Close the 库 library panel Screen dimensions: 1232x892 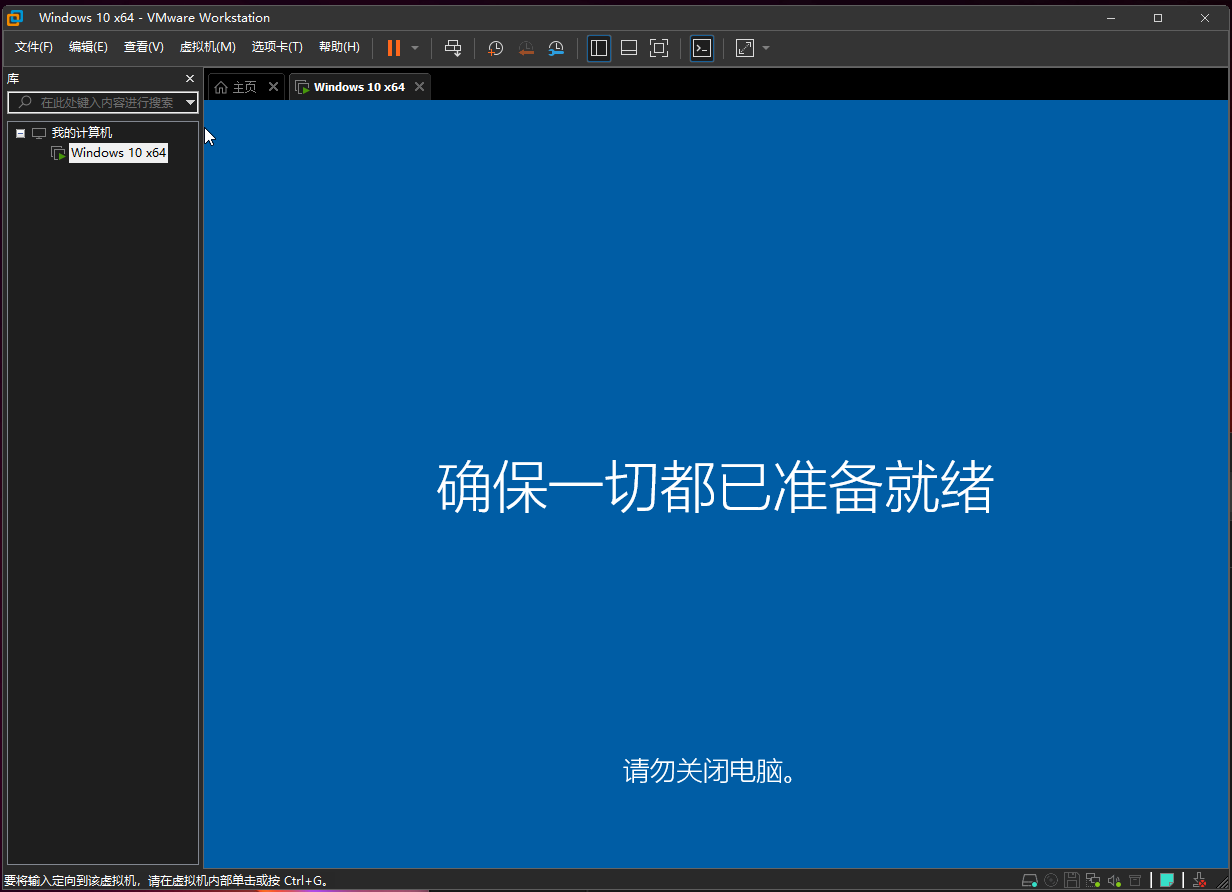point(190,78)
